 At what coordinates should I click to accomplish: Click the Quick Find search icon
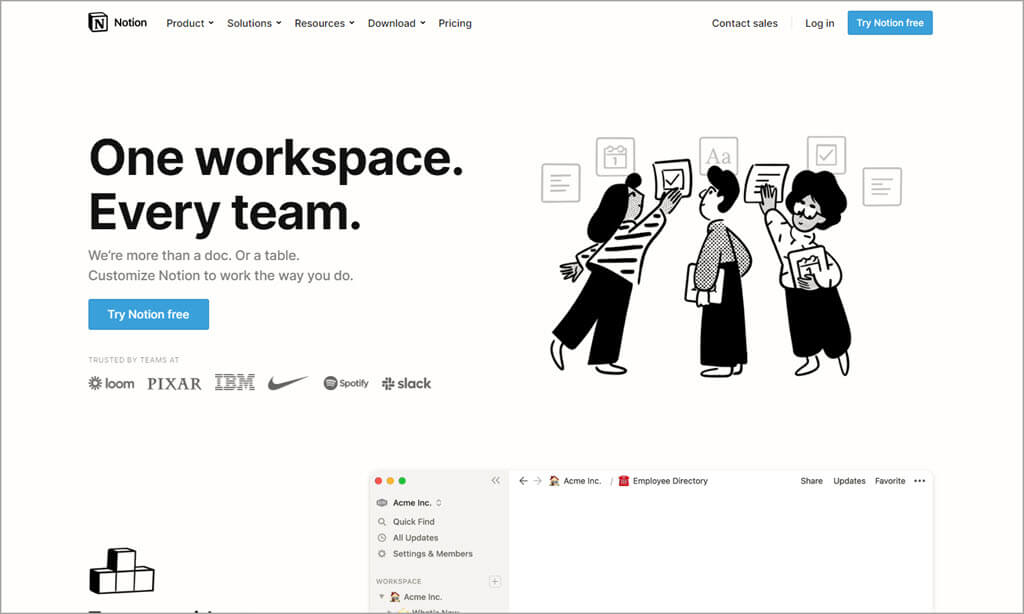pyautogui.click(x=382, y=522)
